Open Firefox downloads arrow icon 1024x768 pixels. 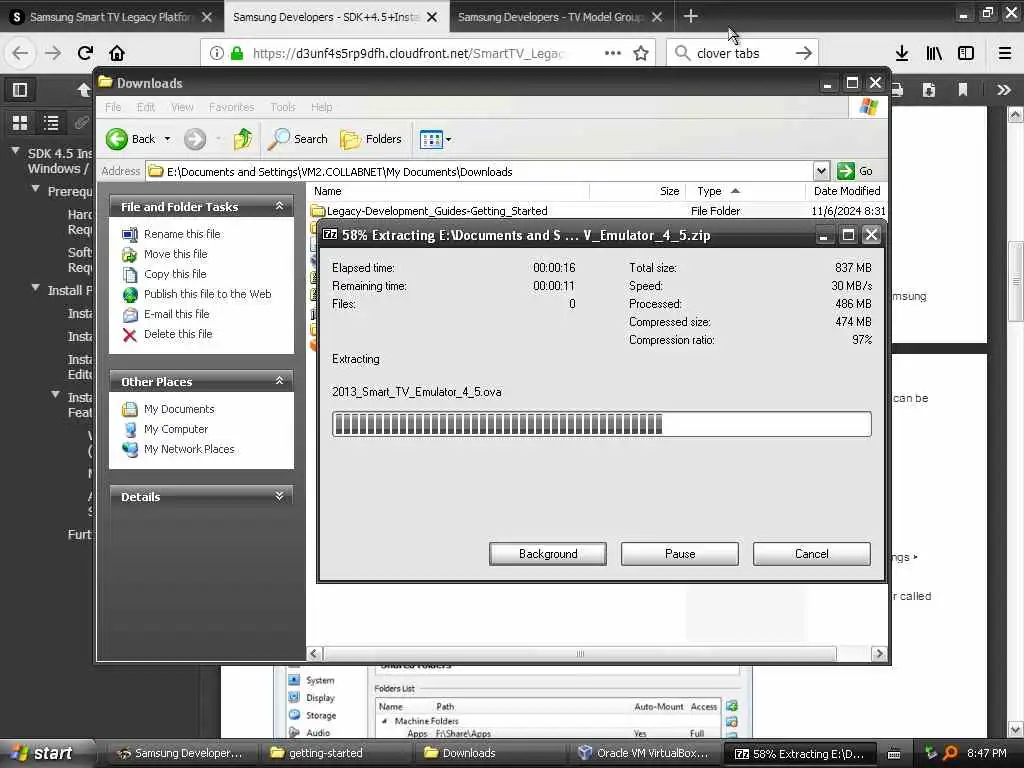click(x=902, y=53)
